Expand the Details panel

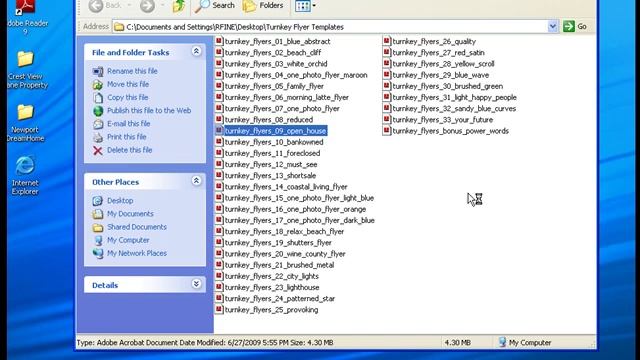[196, 284]
